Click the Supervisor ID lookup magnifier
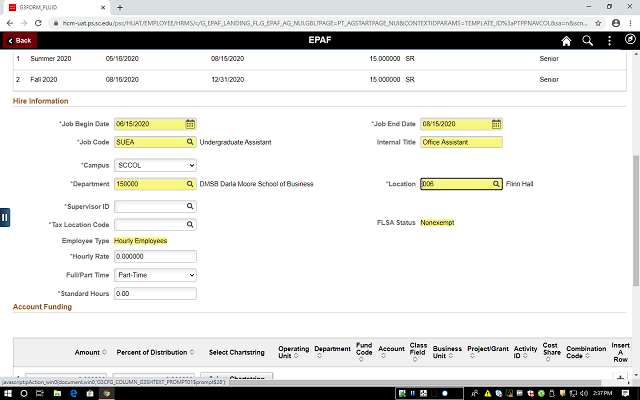 click(190, 205)
